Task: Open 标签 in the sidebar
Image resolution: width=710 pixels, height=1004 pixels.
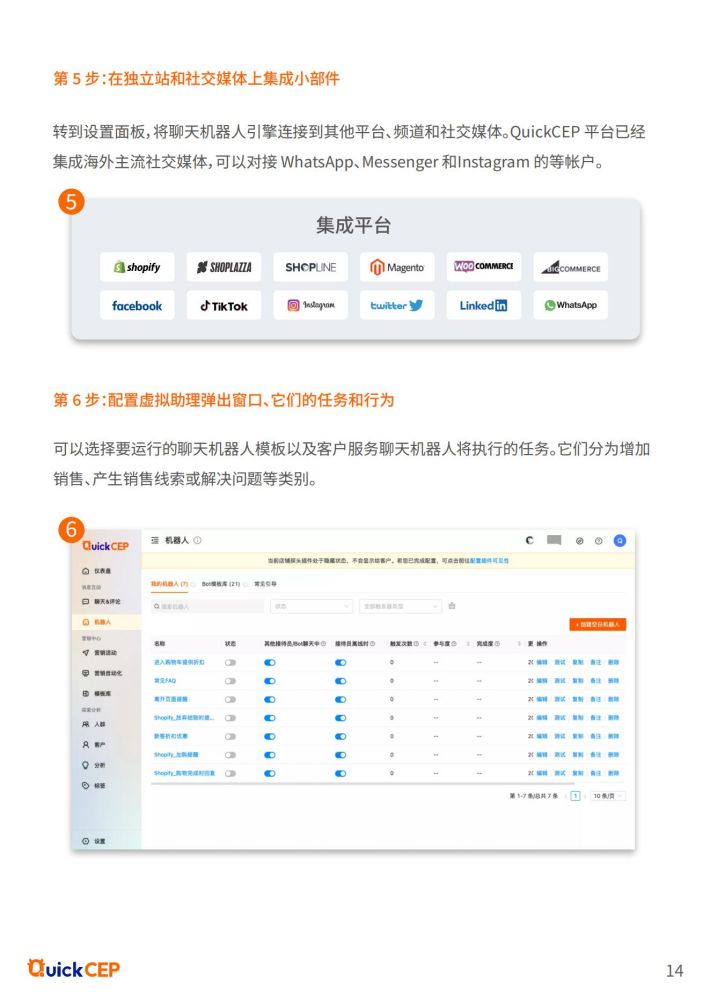Action: (95, 786)
